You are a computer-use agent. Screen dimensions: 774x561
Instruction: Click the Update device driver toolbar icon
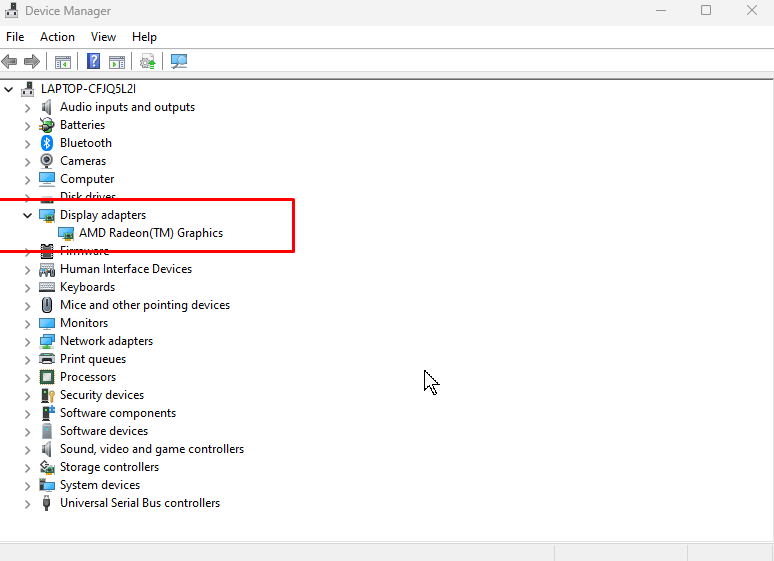tap(148, 62)
